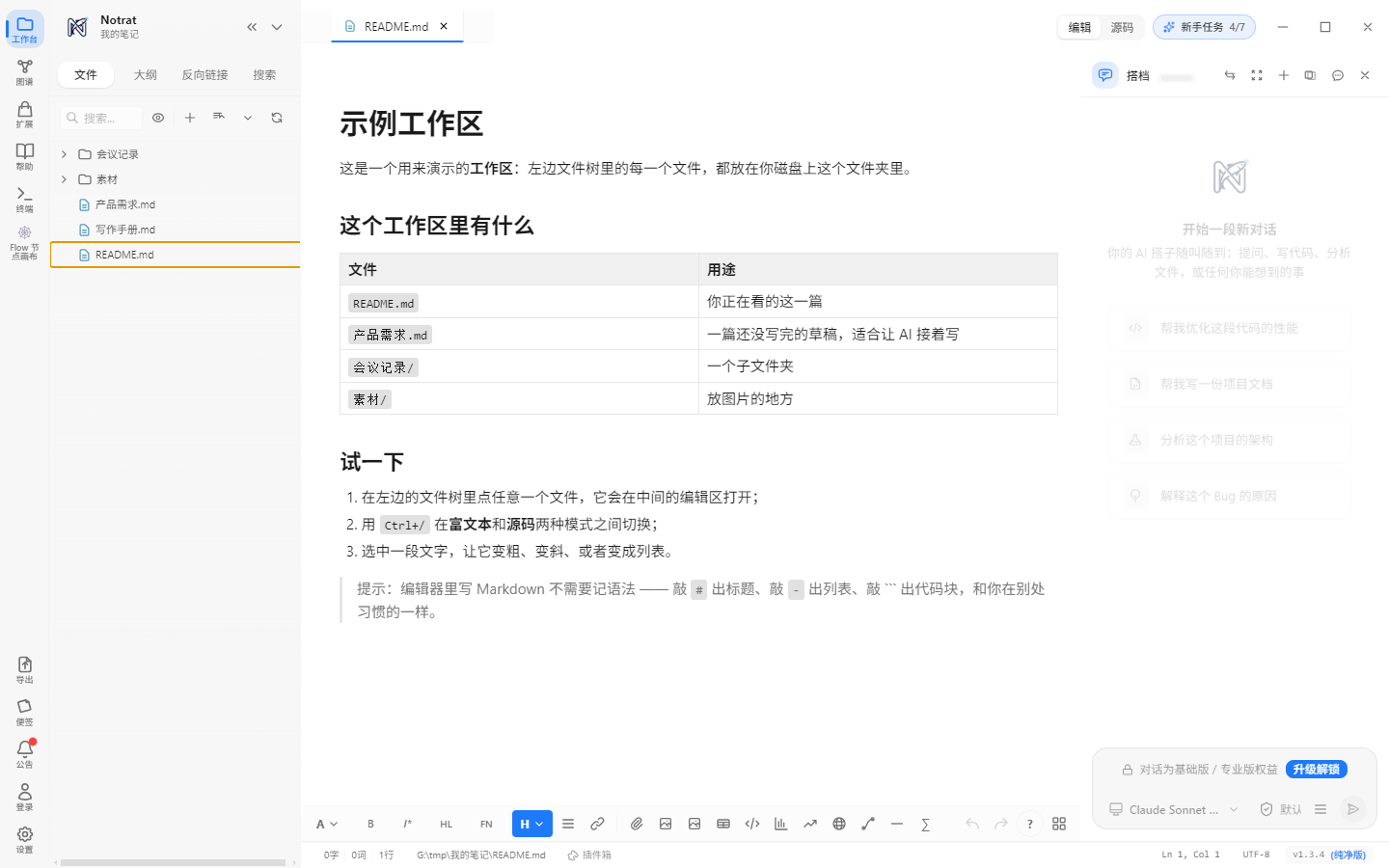Toggle HL highlight formatting
Viewport: 1389px width, 868px height.
coord(446,824)
